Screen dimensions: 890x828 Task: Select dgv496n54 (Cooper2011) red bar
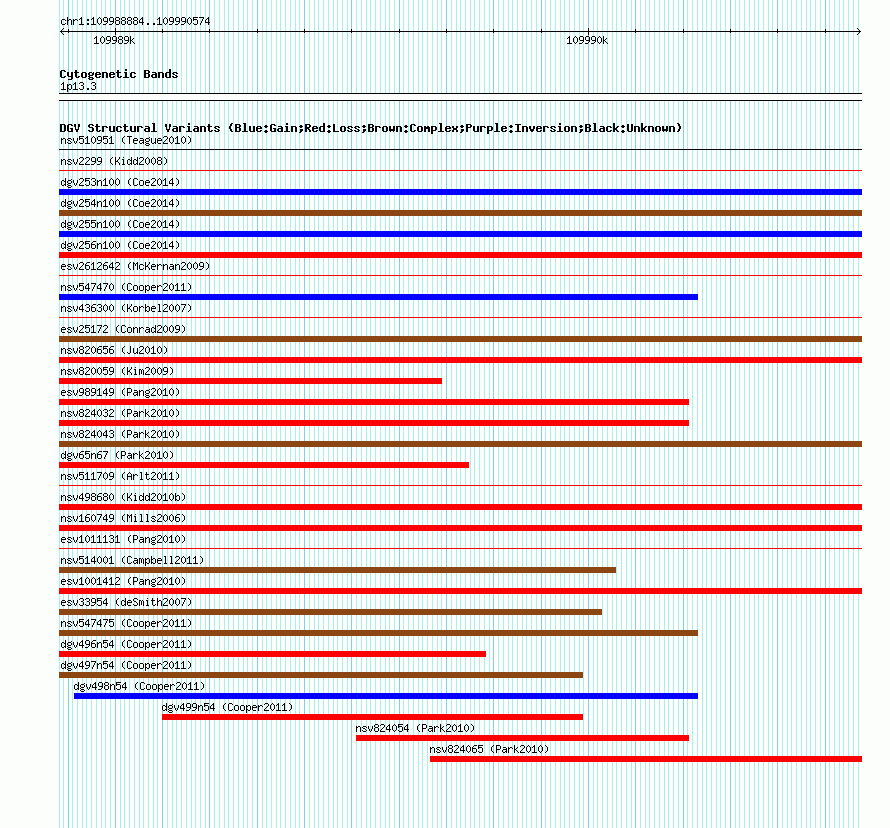tap(272, 654)
